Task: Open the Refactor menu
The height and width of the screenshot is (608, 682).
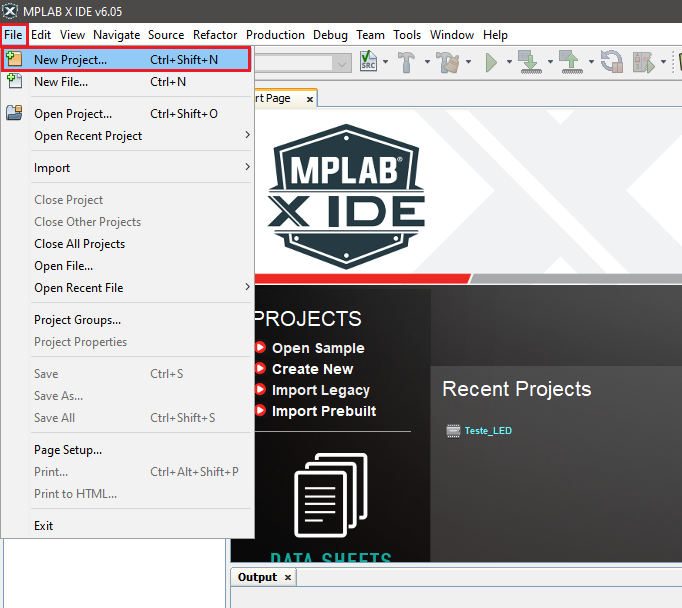Action: (x=215, y=35)
